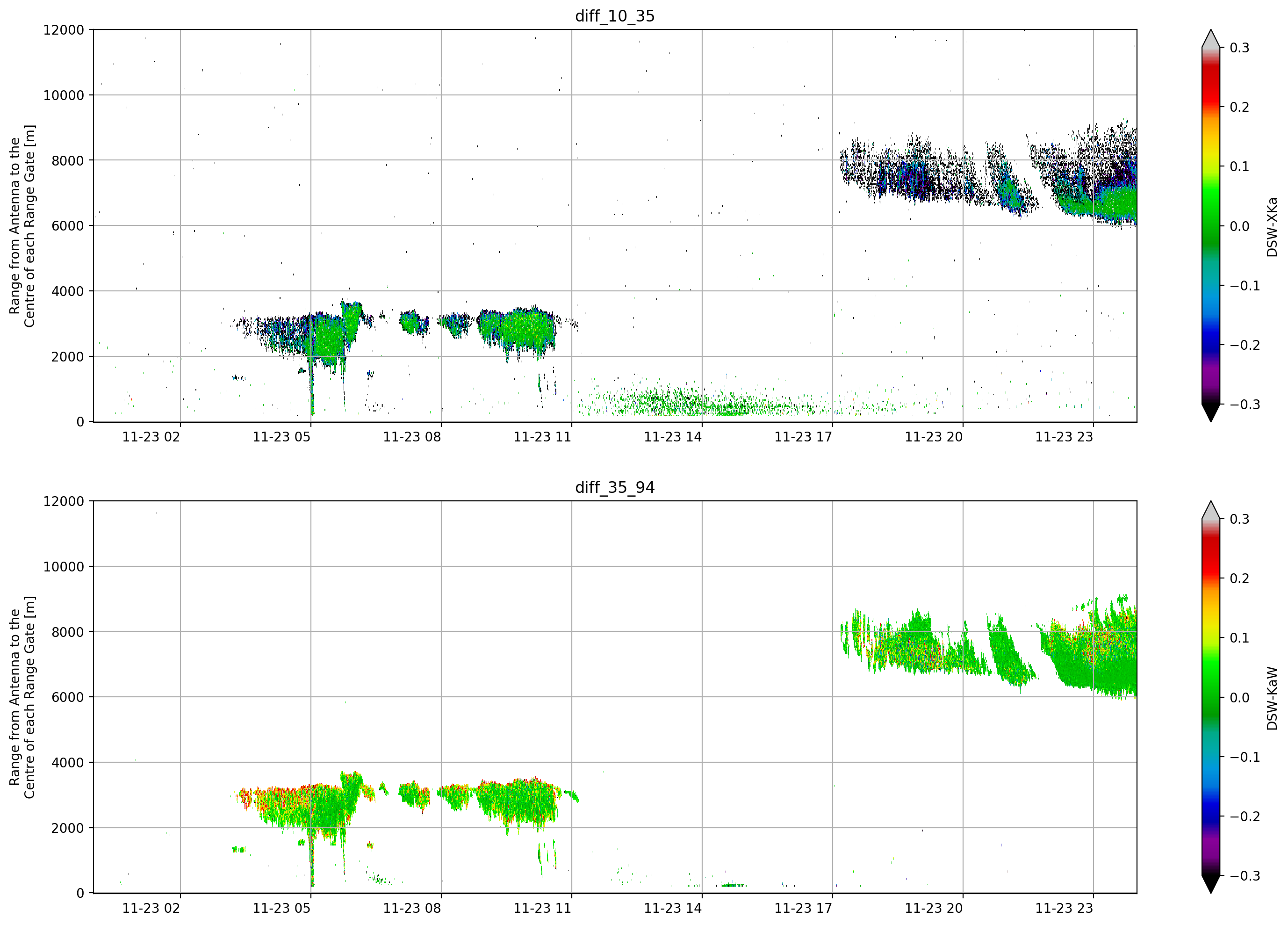Click the top plot's y tick 10000
This screenshot has height=925, width=1288.
click(64, 95)
